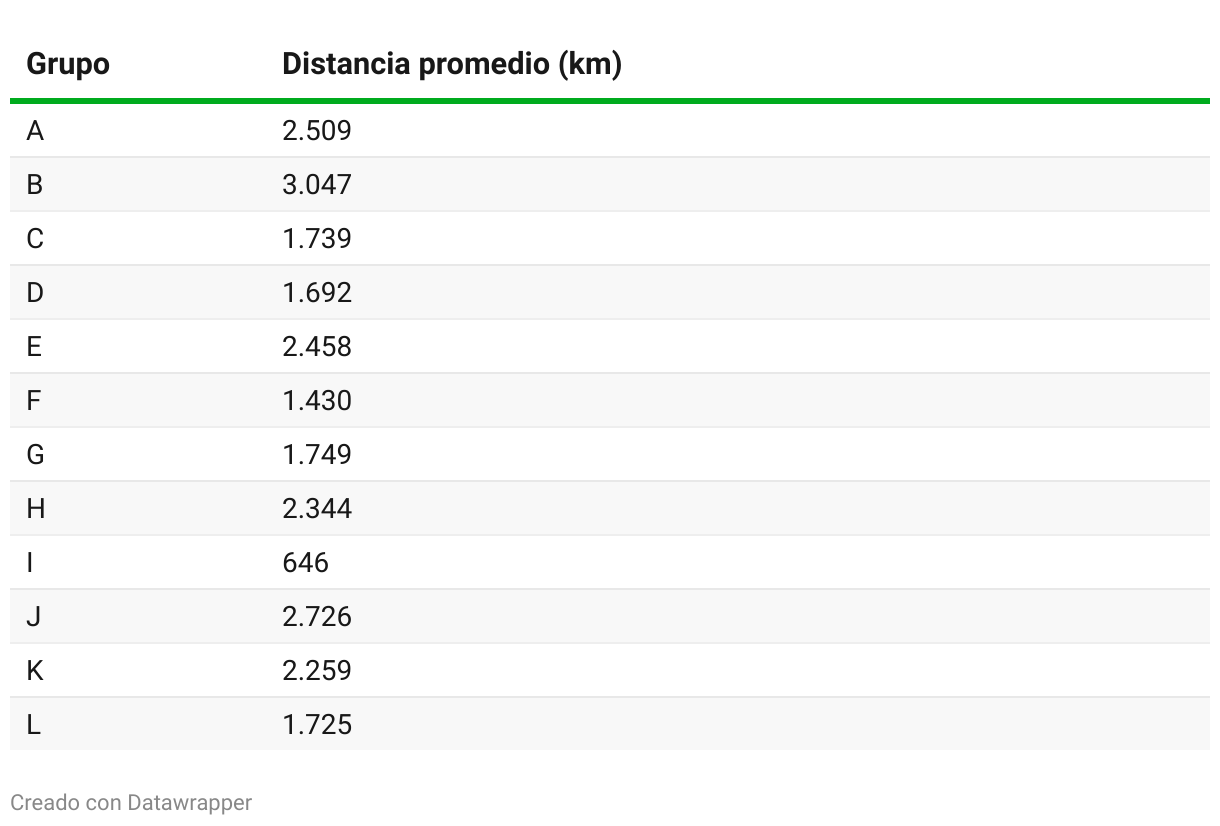The width and height of the screenshot is (1220, 826).
Task: Click the value 2.259 in row K
Action: click(x=317, y=671)
